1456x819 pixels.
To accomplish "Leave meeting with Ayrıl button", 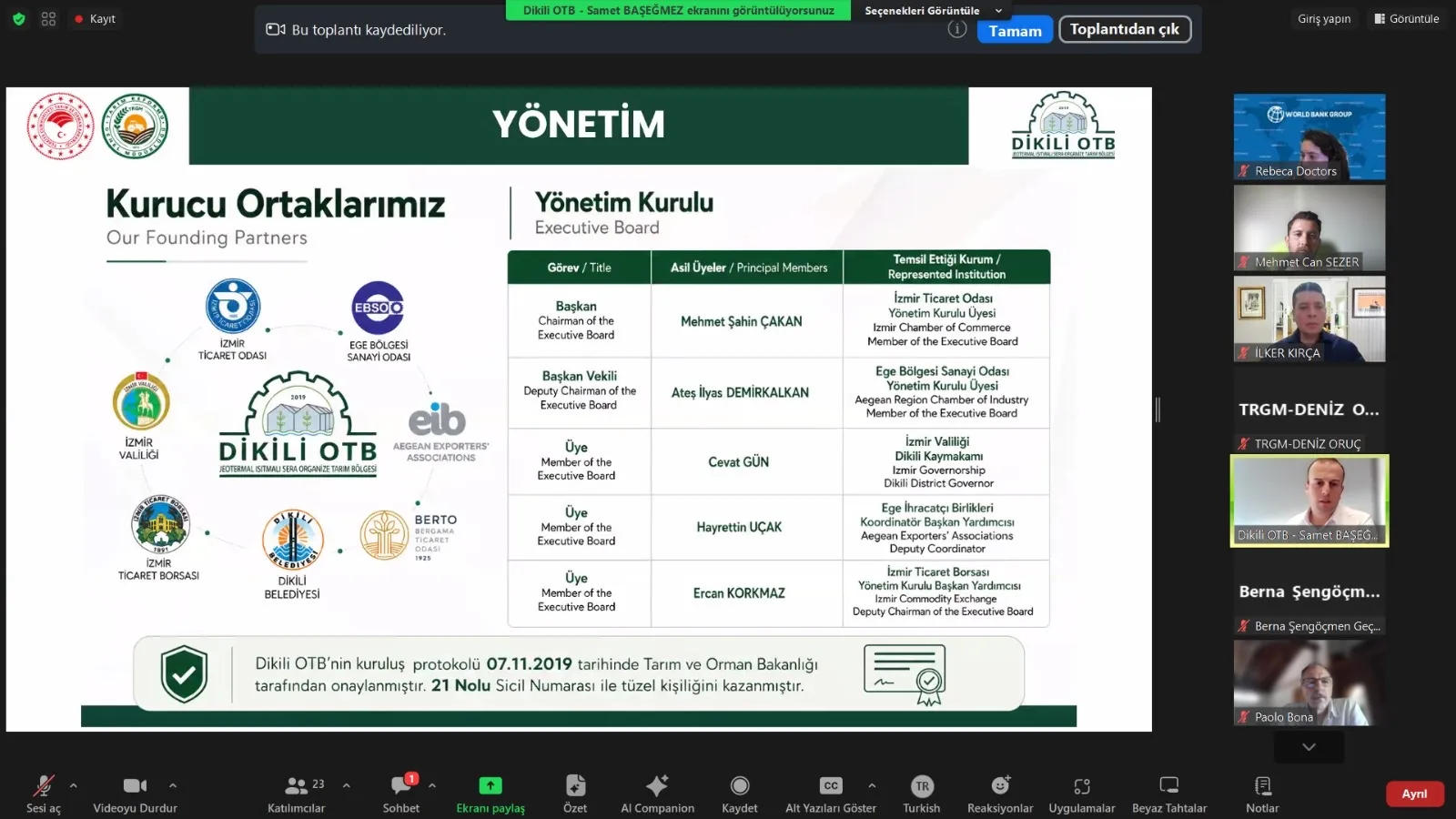I will coord(1414,794).
